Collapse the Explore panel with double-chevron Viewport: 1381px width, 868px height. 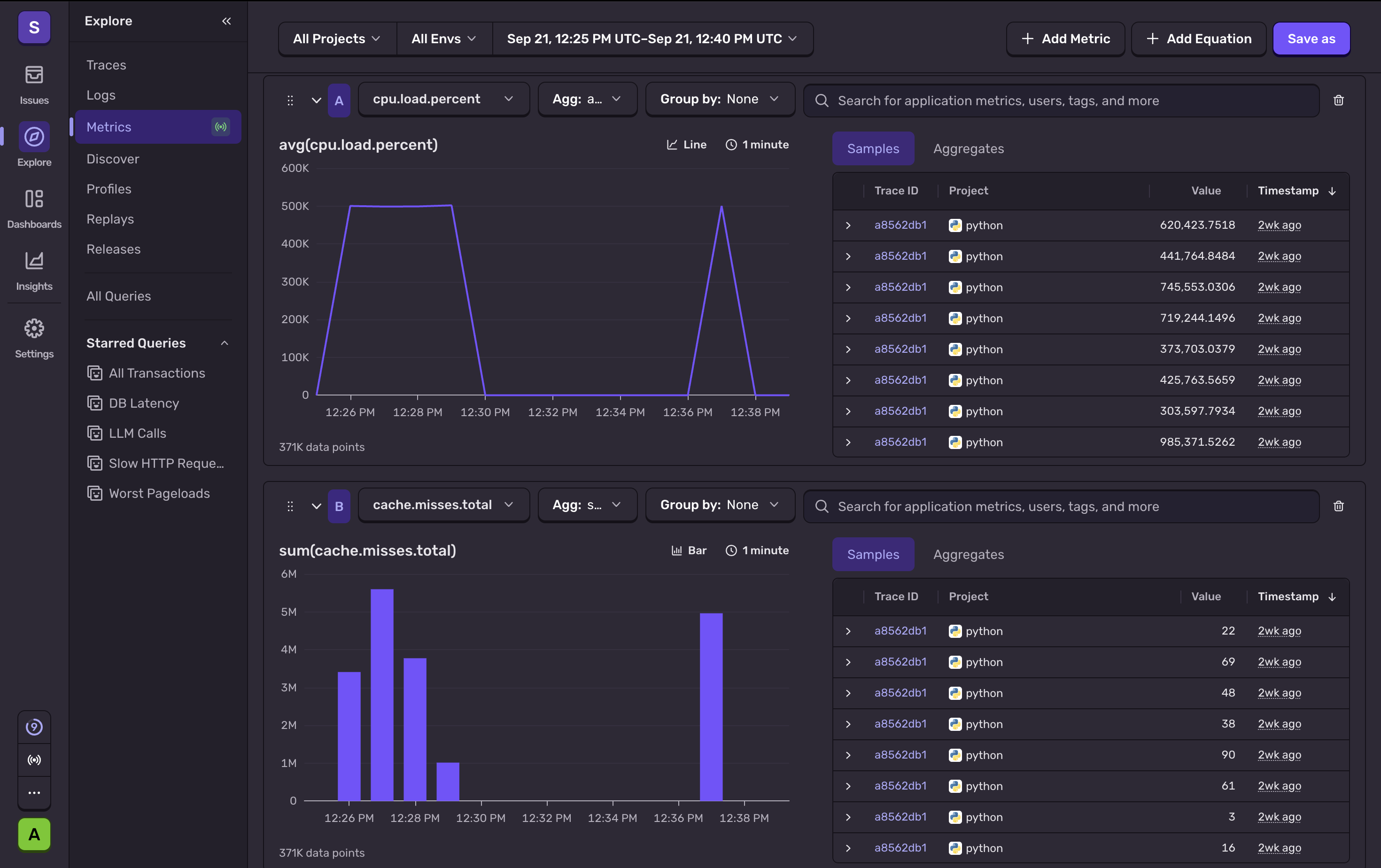[x=226, y=21]
